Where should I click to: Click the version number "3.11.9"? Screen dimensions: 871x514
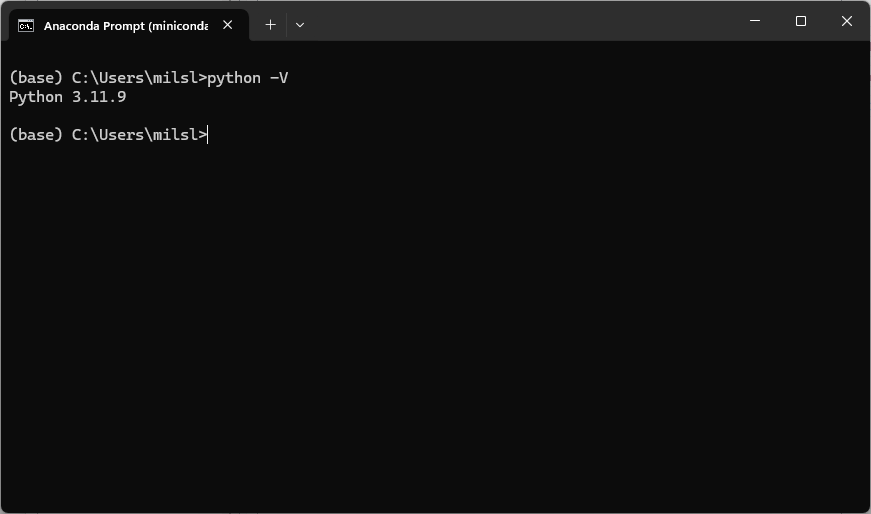tap(99, 97)
